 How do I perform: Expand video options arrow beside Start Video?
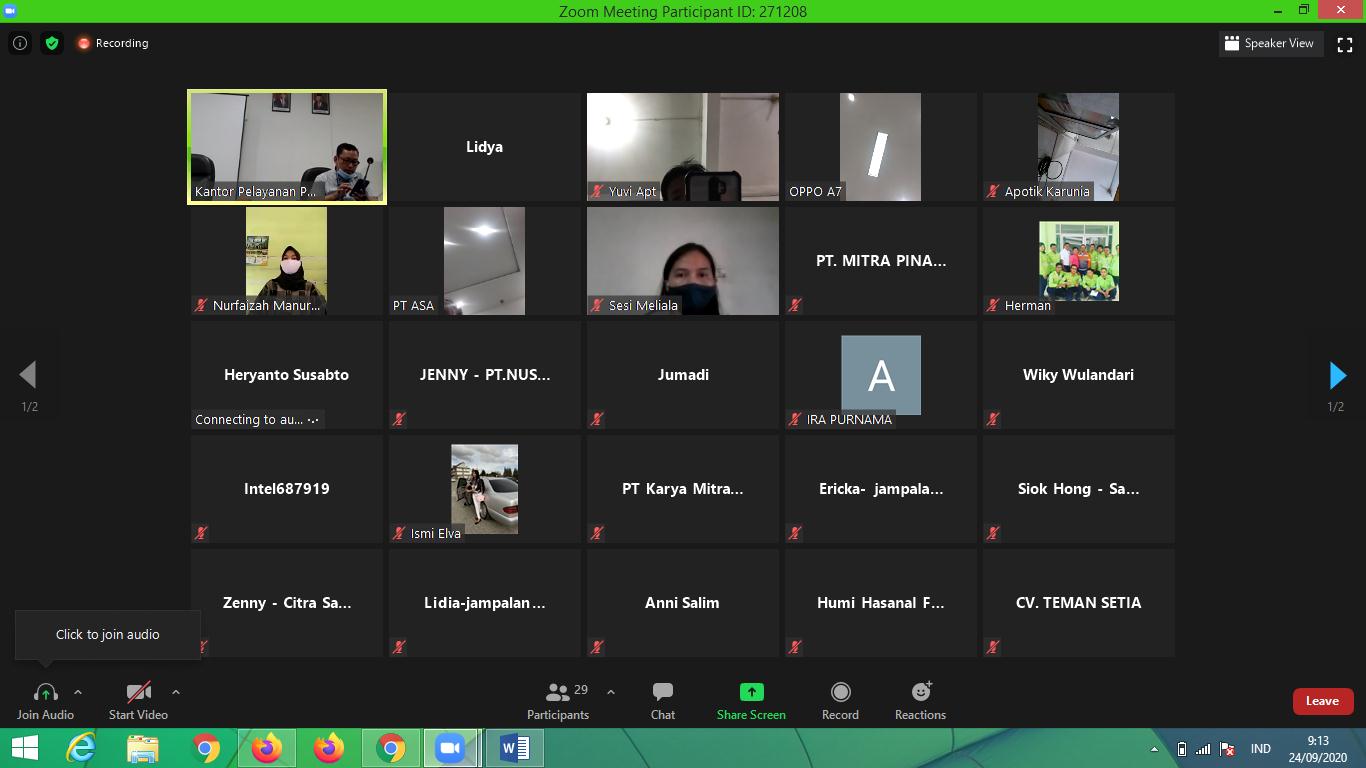[176, 692]
